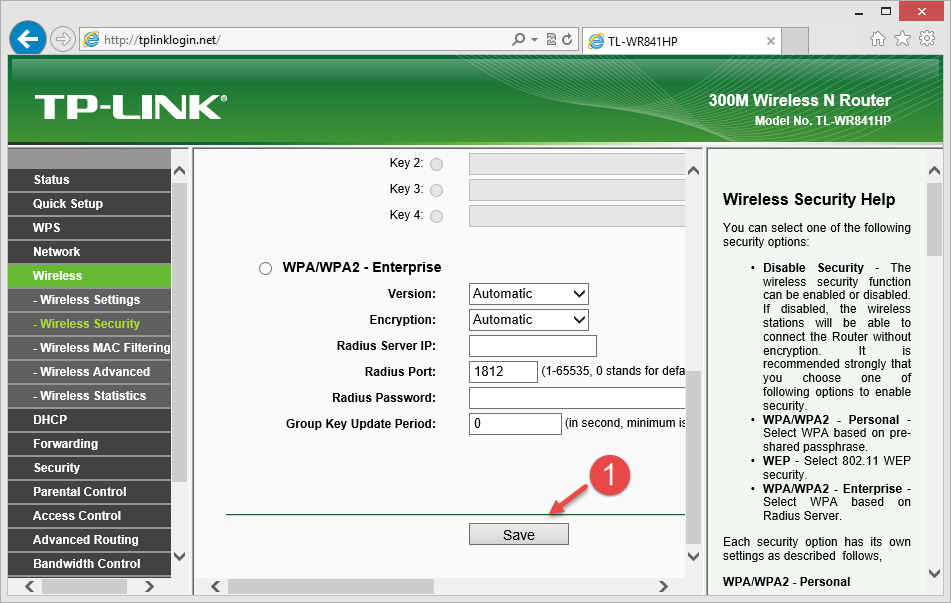The height and width of the screenshot is (603, 951).
Task: Click the TP-LINK logo
Action: 130,107
